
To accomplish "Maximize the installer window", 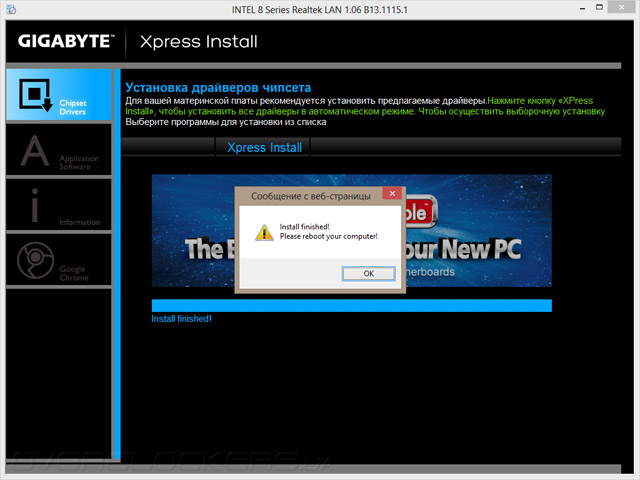I will tap(599, 7).
